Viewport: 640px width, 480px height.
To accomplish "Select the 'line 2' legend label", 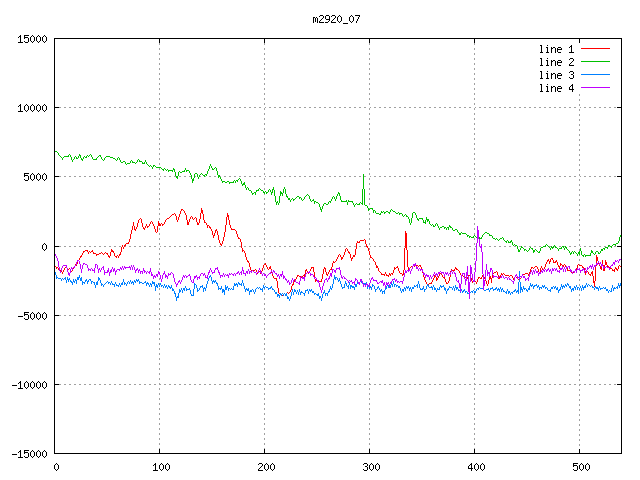I will tap(556, 62).
